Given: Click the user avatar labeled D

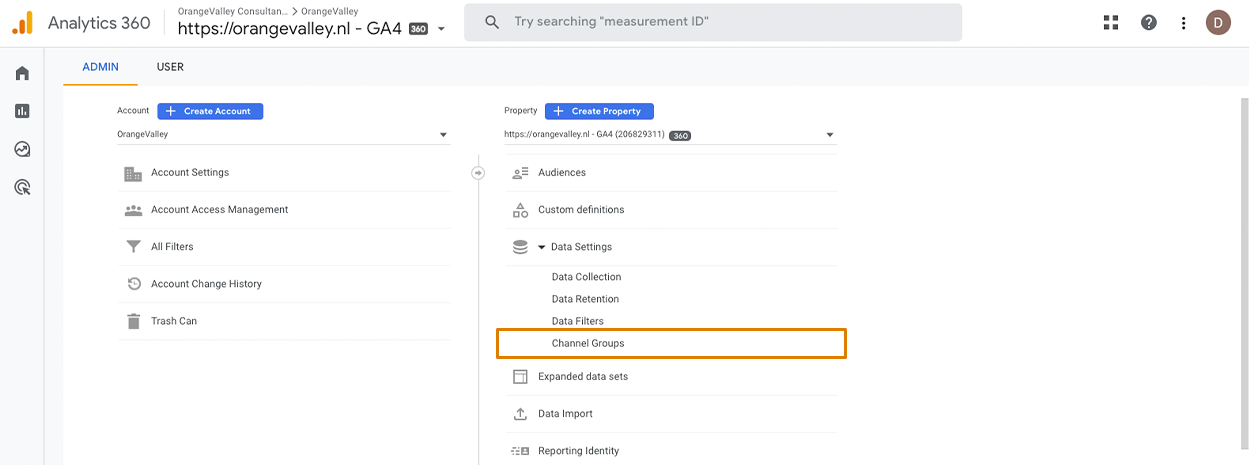Looking at the screenshot, I should click(1218, 22).
